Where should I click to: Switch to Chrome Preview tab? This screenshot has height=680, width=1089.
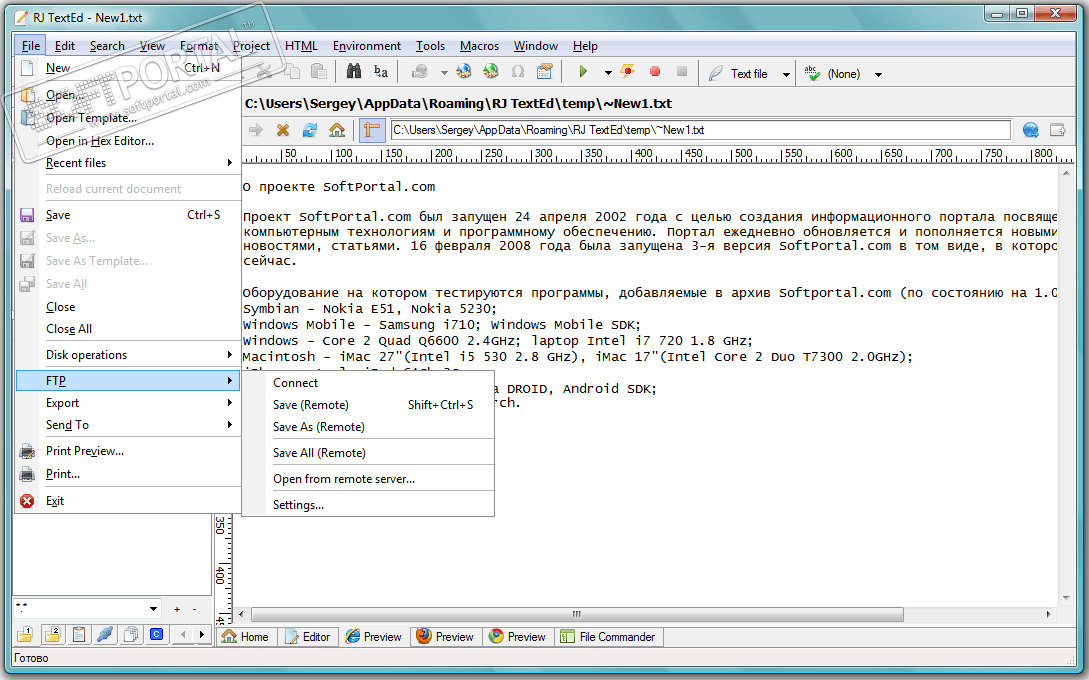point(518,637)
